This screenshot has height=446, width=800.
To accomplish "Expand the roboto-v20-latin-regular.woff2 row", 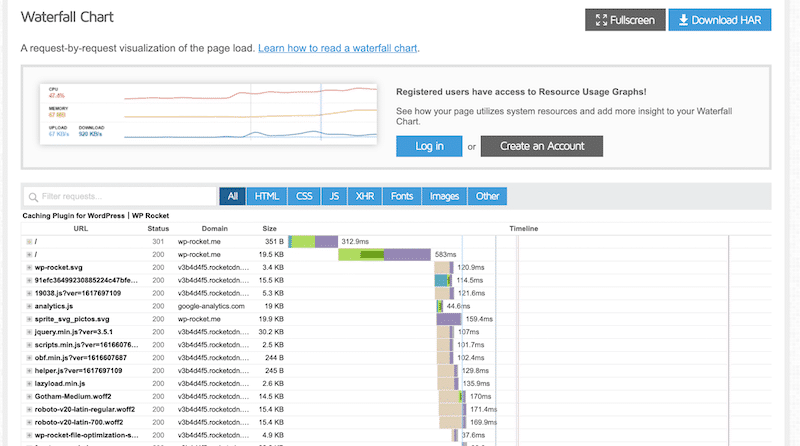I will (29, 409).
